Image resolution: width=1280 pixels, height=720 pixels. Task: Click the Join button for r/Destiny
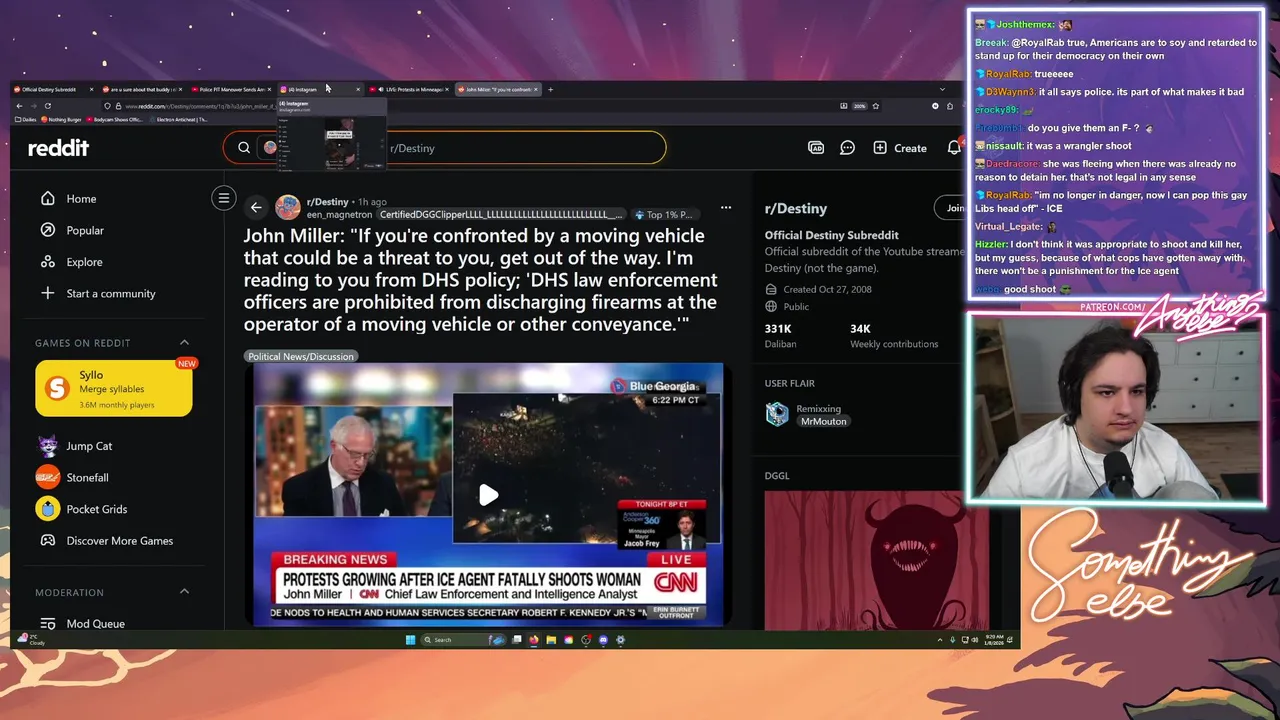(x=951, y=208)
